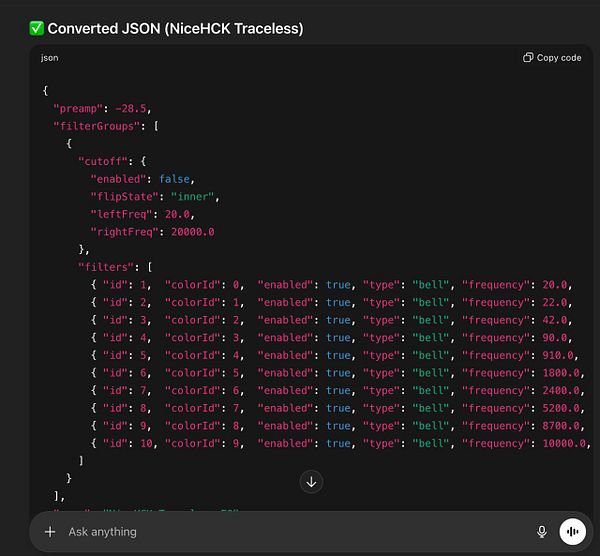Click the filter row with id 1
Image resolution: width=600 pixels, height=556 pixels.
(331, 285)
